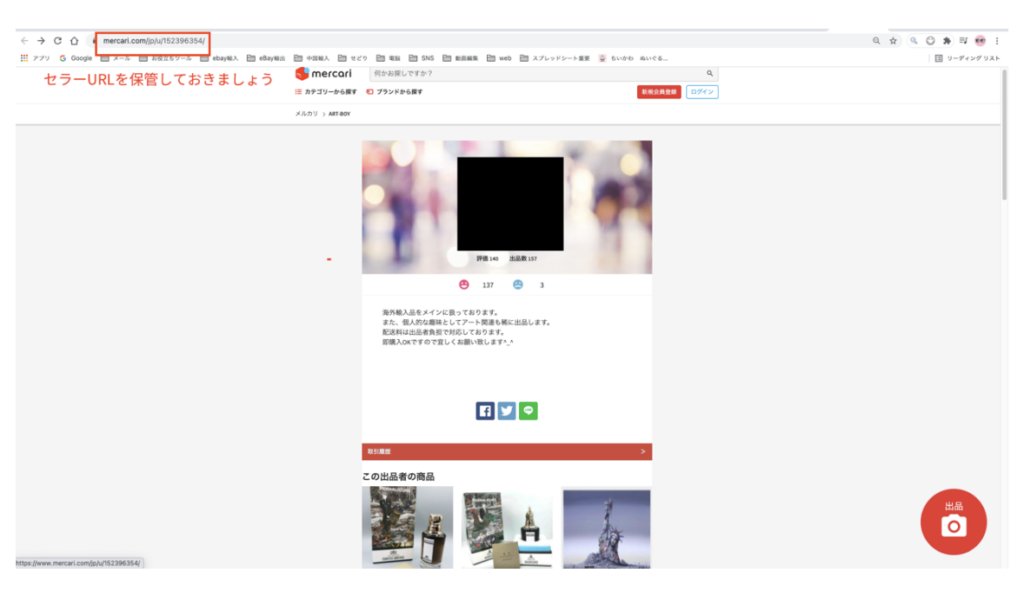Image resolution: width=1024 pixels, height=593 pixels.
Task: Share seller page on Facebook
Action: [x=485, y=410]
